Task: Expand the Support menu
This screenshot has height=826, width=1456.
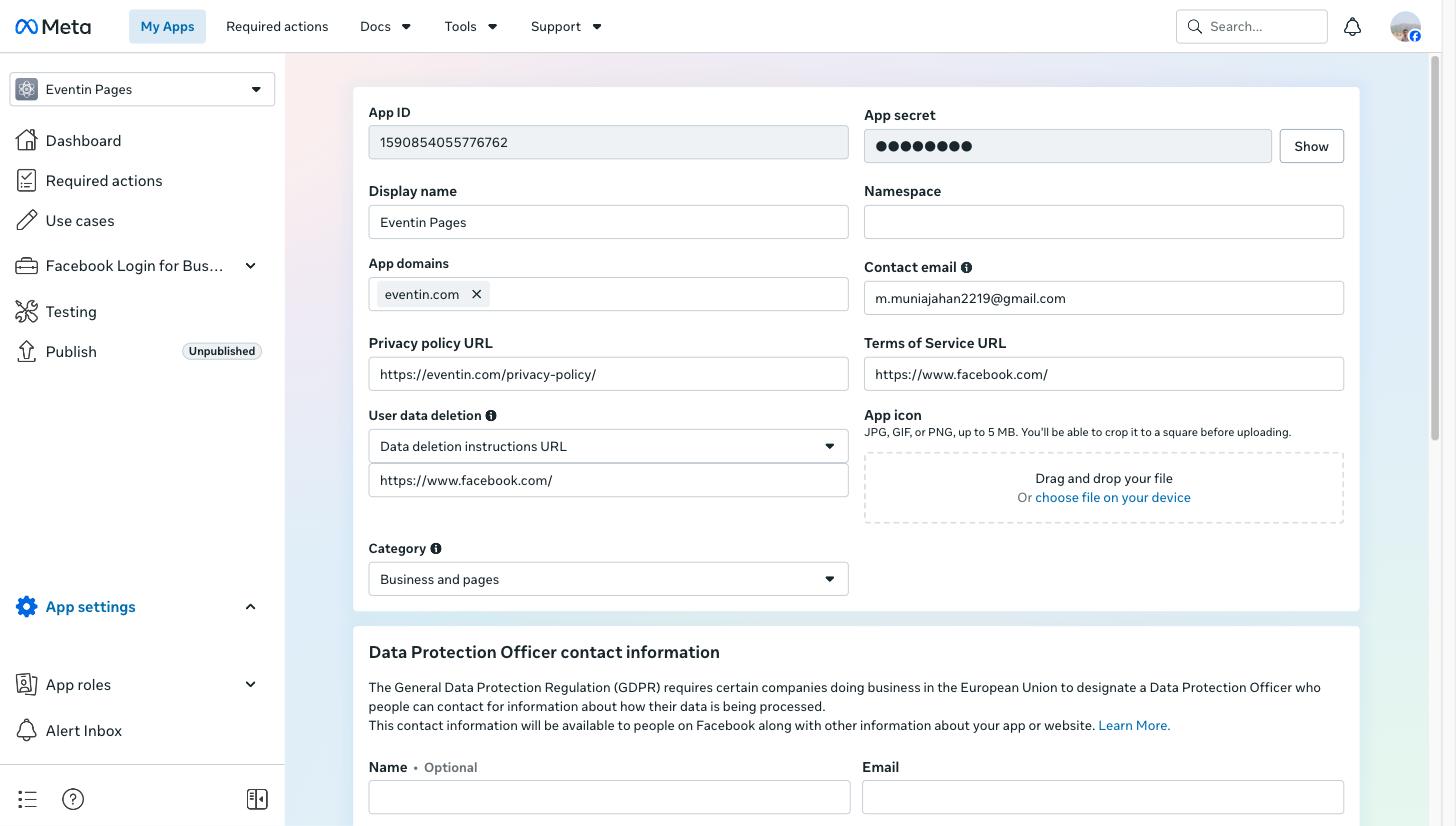Action: point(566,27)
